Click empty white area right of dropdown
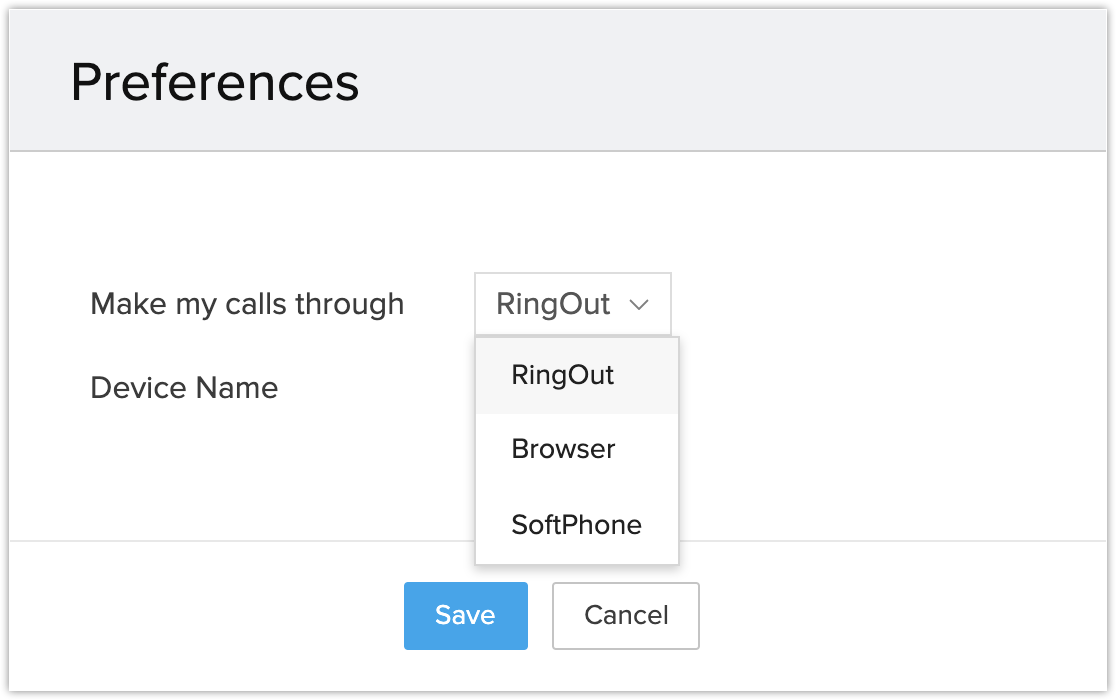The image size is (1116, 700). (880, 304)
